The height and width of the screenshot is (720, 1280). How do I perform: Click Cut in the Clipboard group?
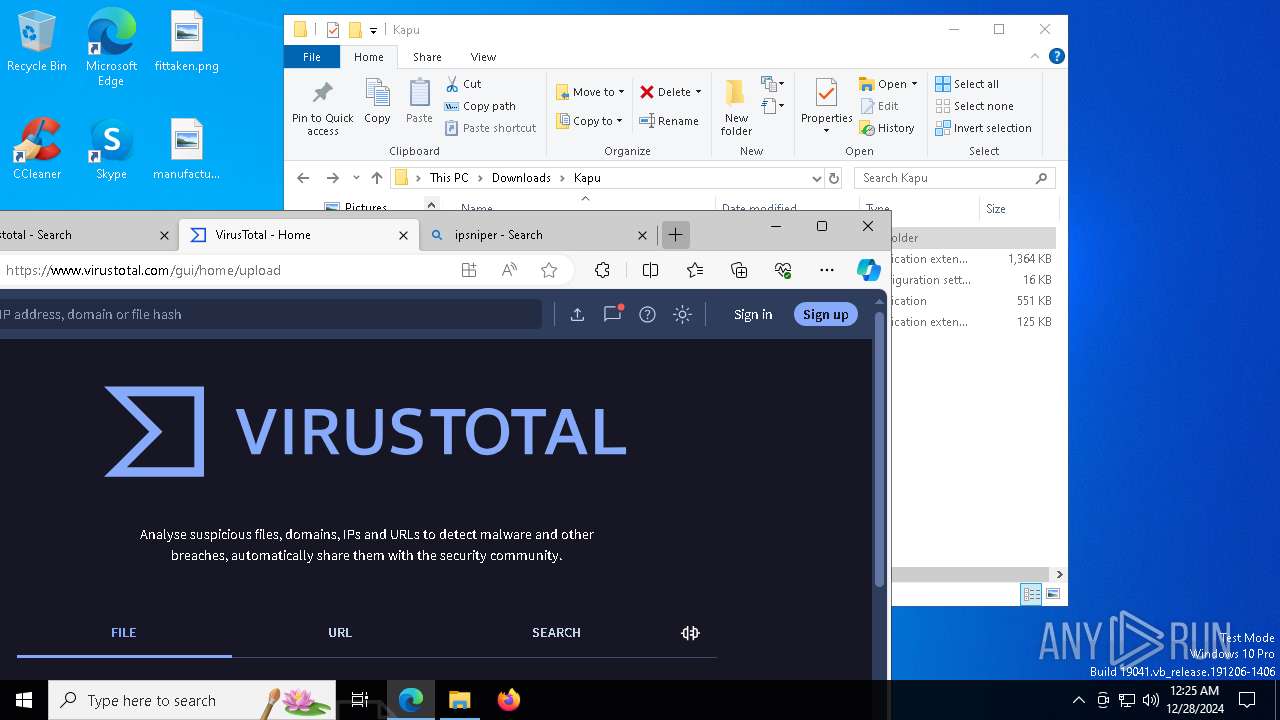(463, 84)
